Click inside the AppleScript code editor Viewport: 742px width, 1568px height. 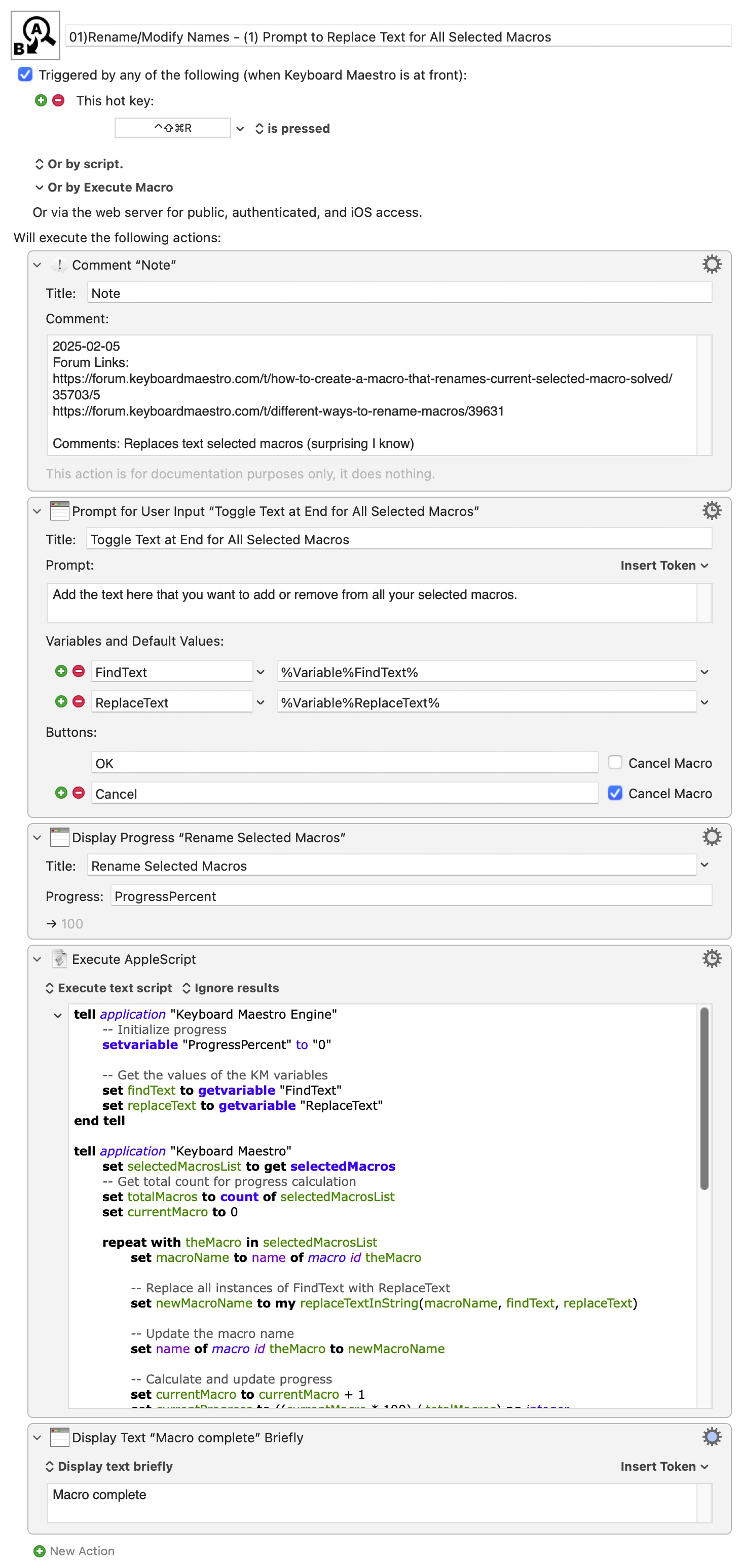(382, 1205)
